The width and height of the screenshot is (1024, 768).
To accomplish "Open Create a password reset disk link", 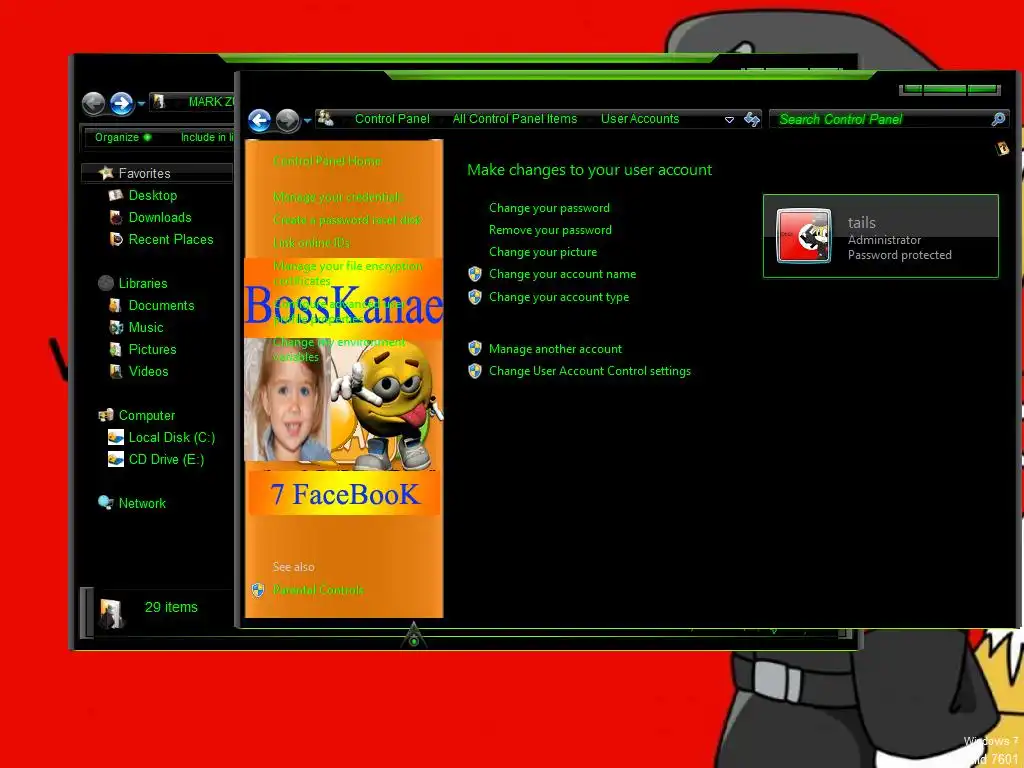I will 347,219.
